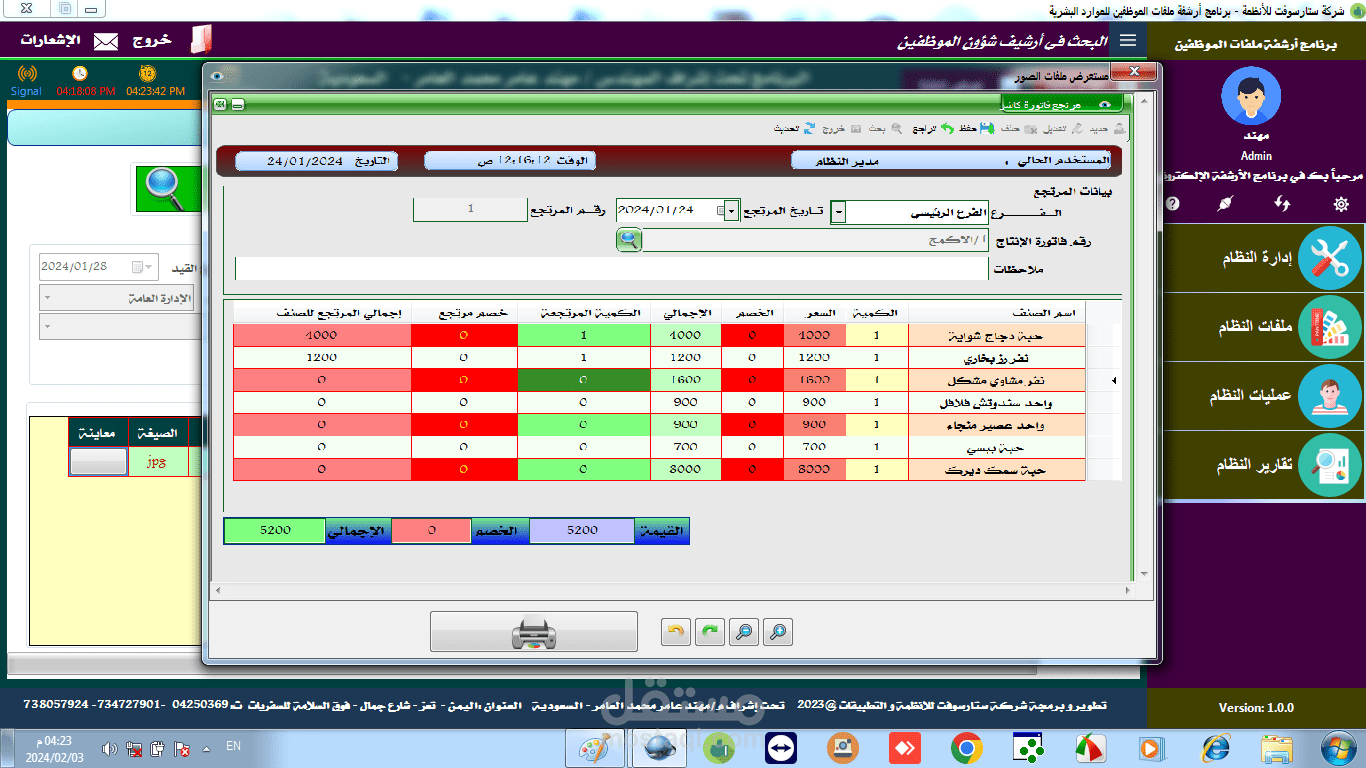Click the preview (معاينة) button in jpg row
The width and height of the screenshot is (1366, 768).
98,462
